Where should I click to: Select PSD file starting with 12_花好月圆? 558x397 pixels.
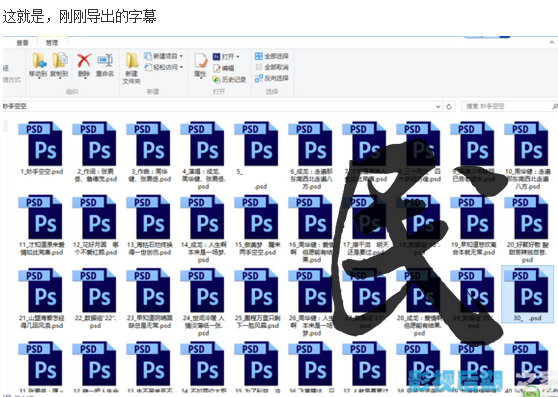(x=95, y=225)
